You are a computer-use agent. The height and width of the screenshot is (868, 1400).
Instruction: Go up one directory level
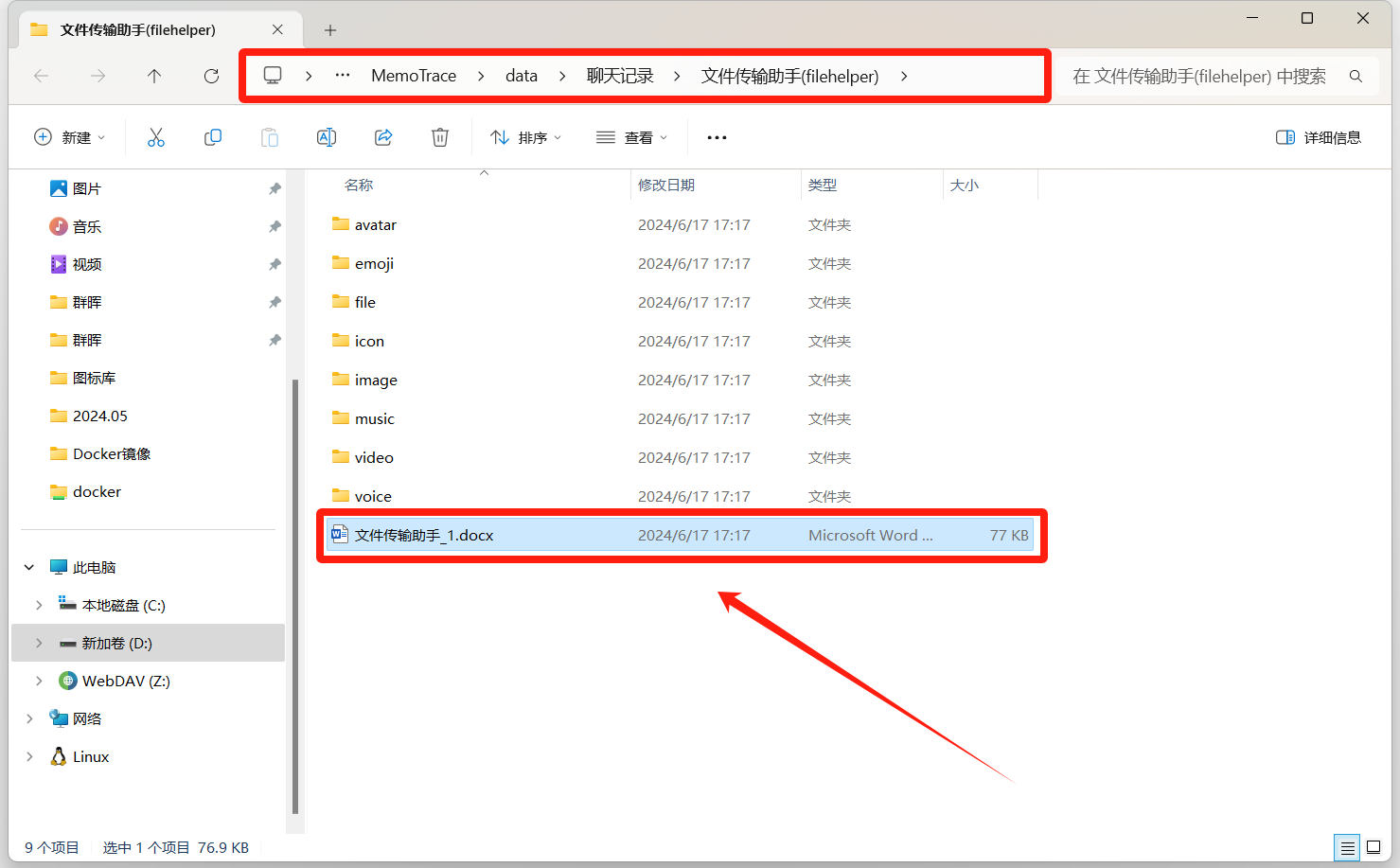[154, 76]
